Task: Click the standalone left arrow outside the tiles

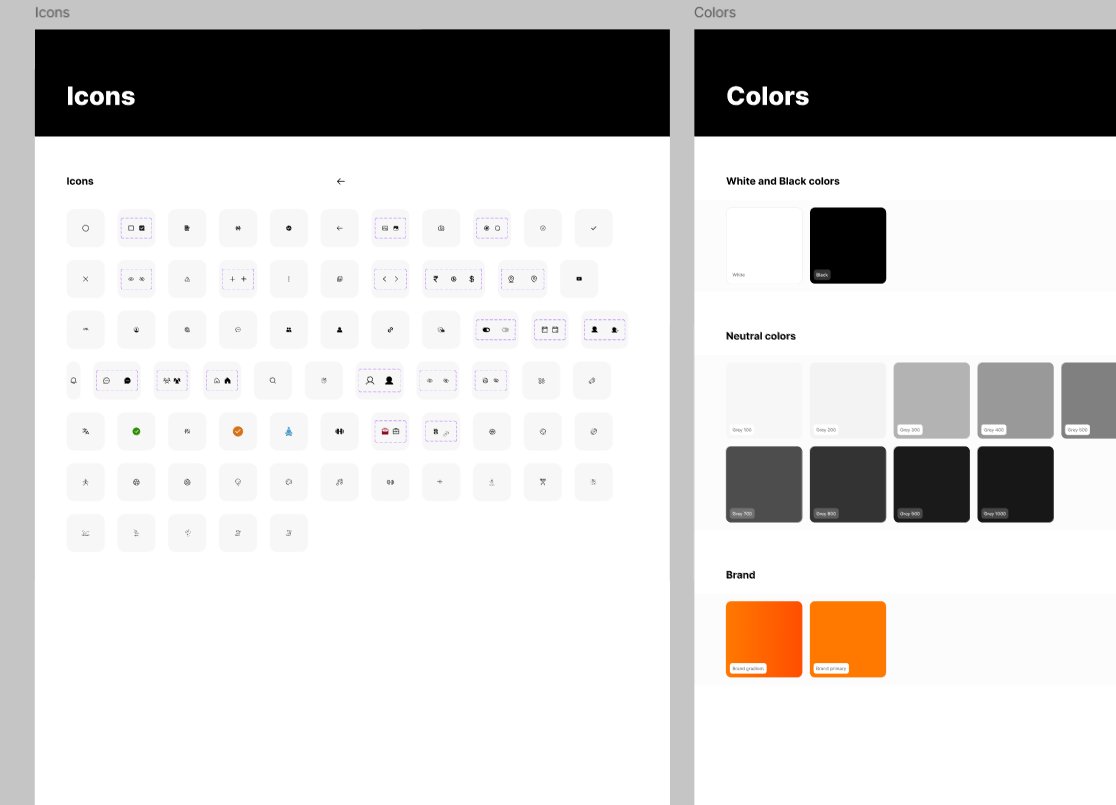Action: (341, 181)
